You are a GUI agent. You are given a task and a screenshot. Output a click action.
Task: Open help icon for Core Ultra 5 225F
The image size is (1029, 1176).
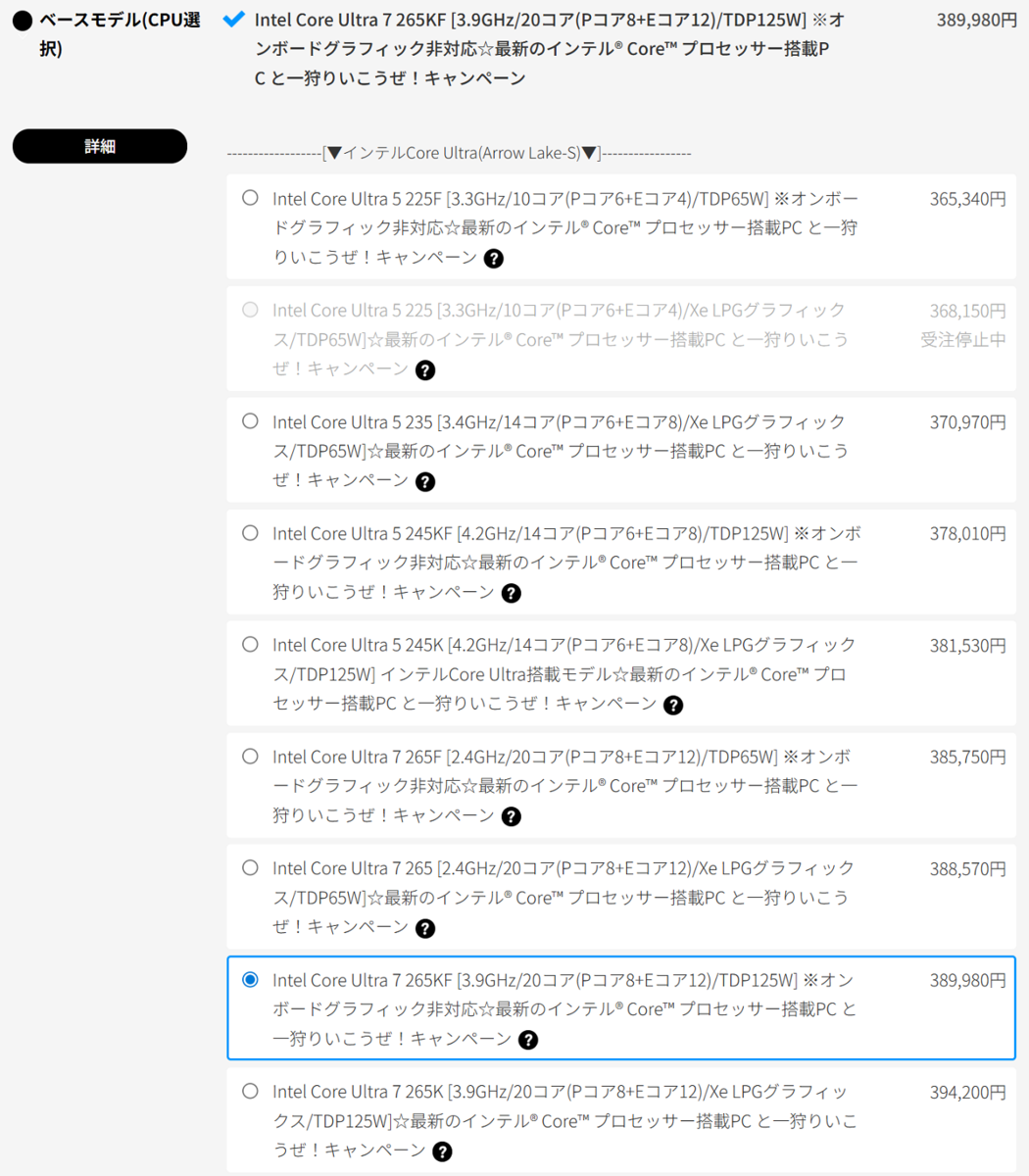pos(494,259)
